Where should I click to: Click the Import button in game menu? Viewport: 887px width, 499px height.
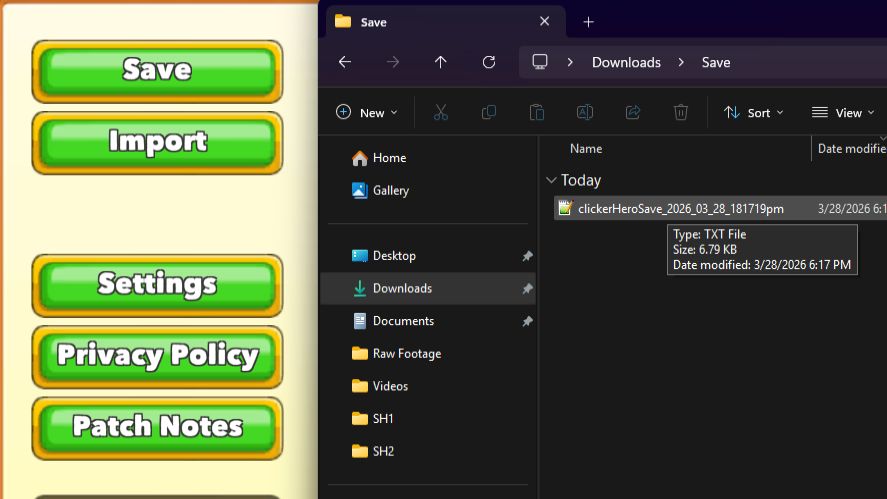[x=157, y=143]
